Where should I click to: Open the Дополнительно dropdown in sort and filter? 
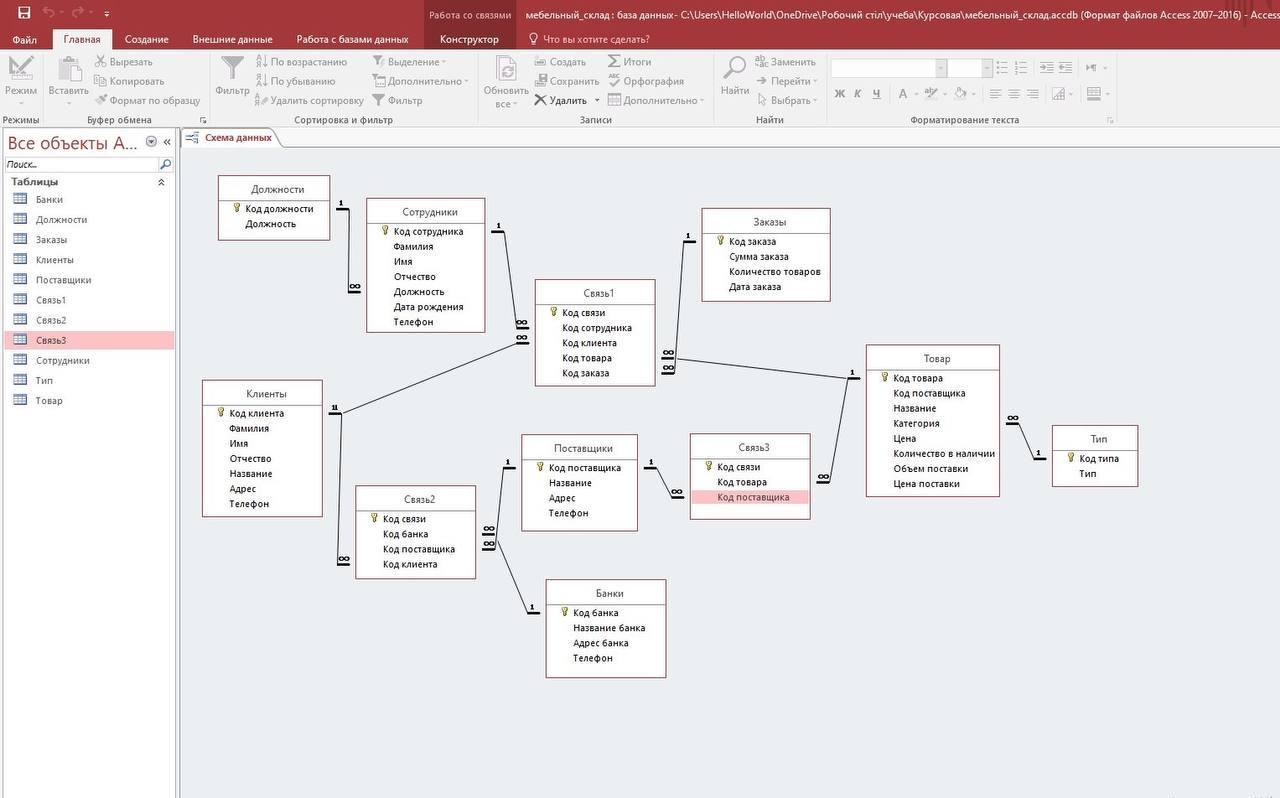tap(421, 81)
